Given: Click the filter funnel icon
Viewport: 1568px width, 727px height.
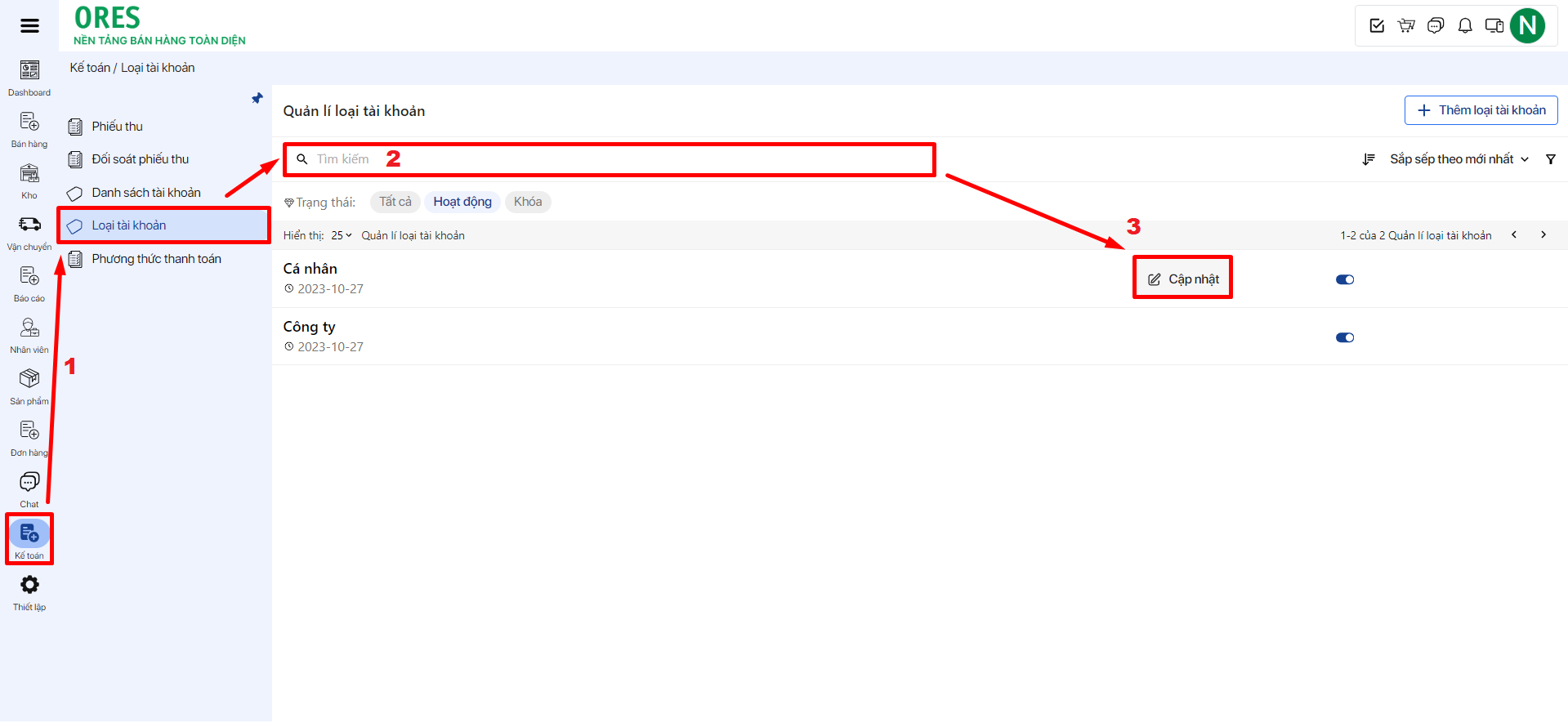Looking at the screenshot, I should click(x=1550, y=159).
